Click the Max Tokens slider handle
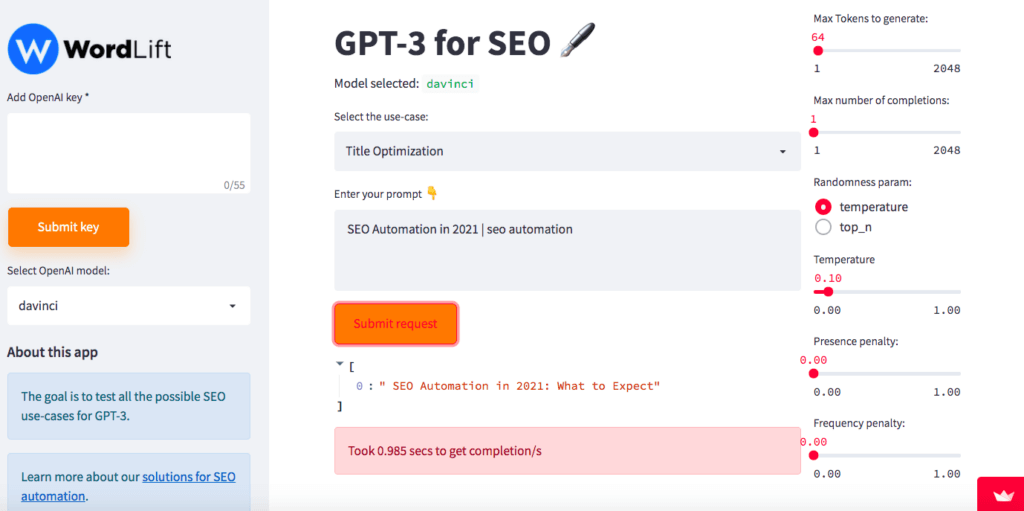1024x511 pixels. [x=818, y=50]
